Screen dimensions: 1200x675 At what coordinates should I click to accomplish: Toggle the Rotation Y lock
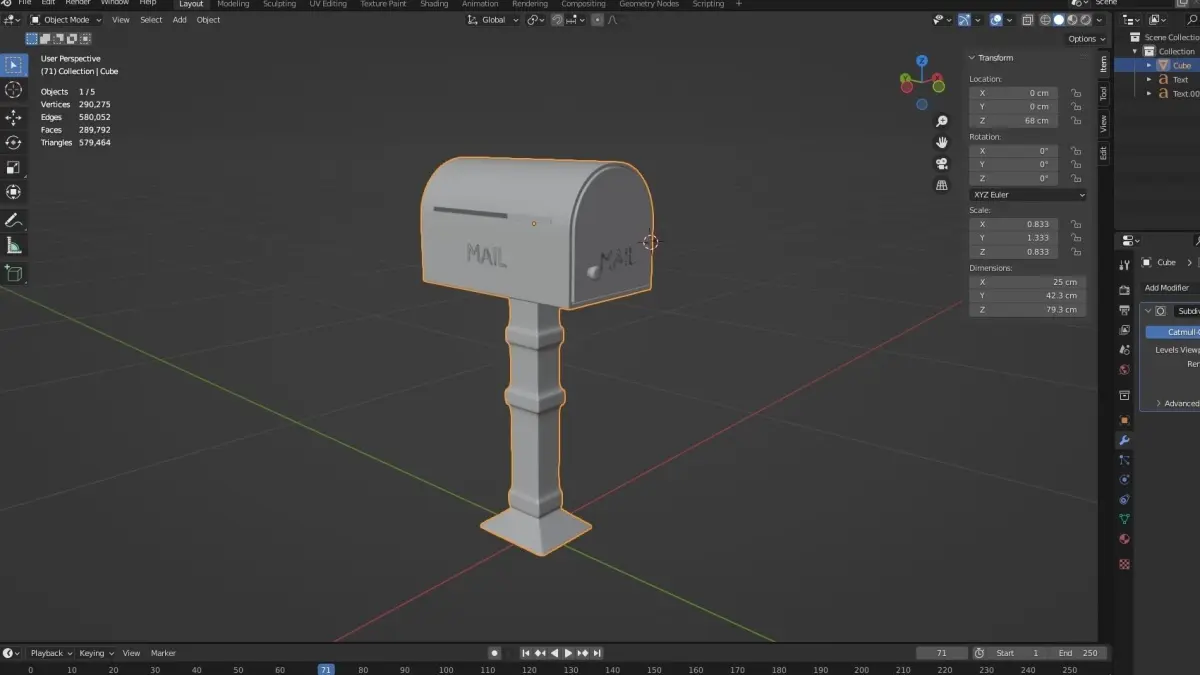point(1076,165)
